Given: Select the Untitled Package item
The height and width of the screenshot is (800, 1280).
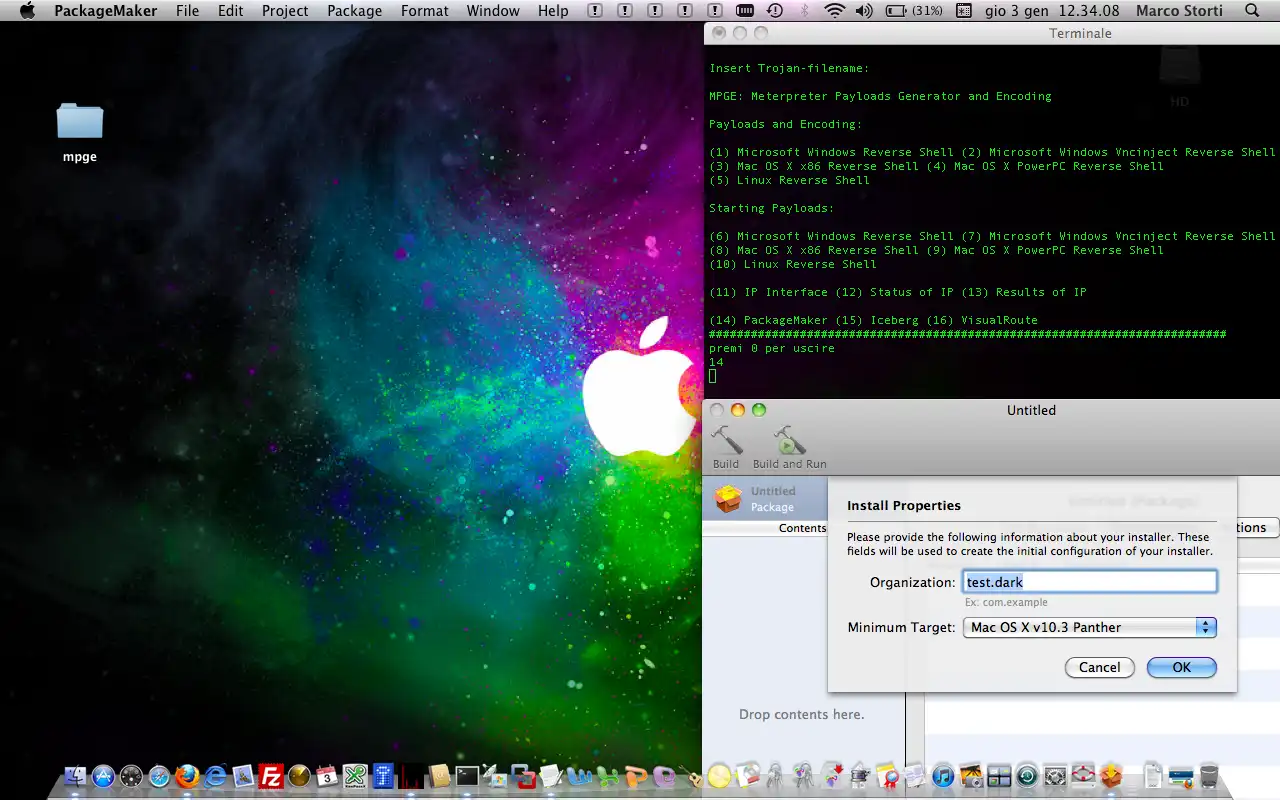Looking at the screenshot, I should coord(765,499).
